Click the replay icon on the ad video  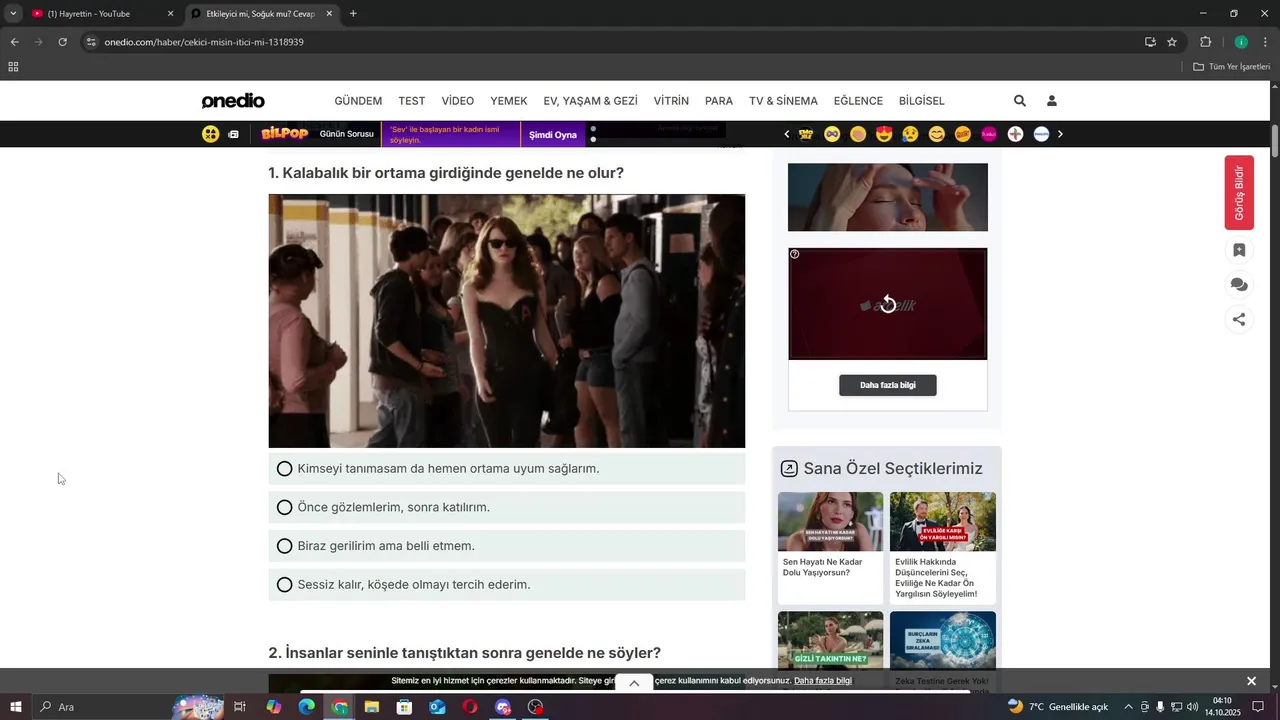(x=888, y=305)
